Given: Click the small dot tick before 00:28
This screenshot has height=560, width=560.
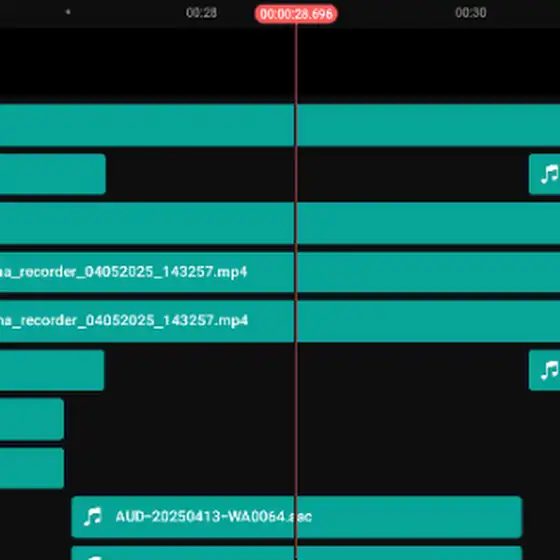Looking at the screenshot, I should point(68,12).
